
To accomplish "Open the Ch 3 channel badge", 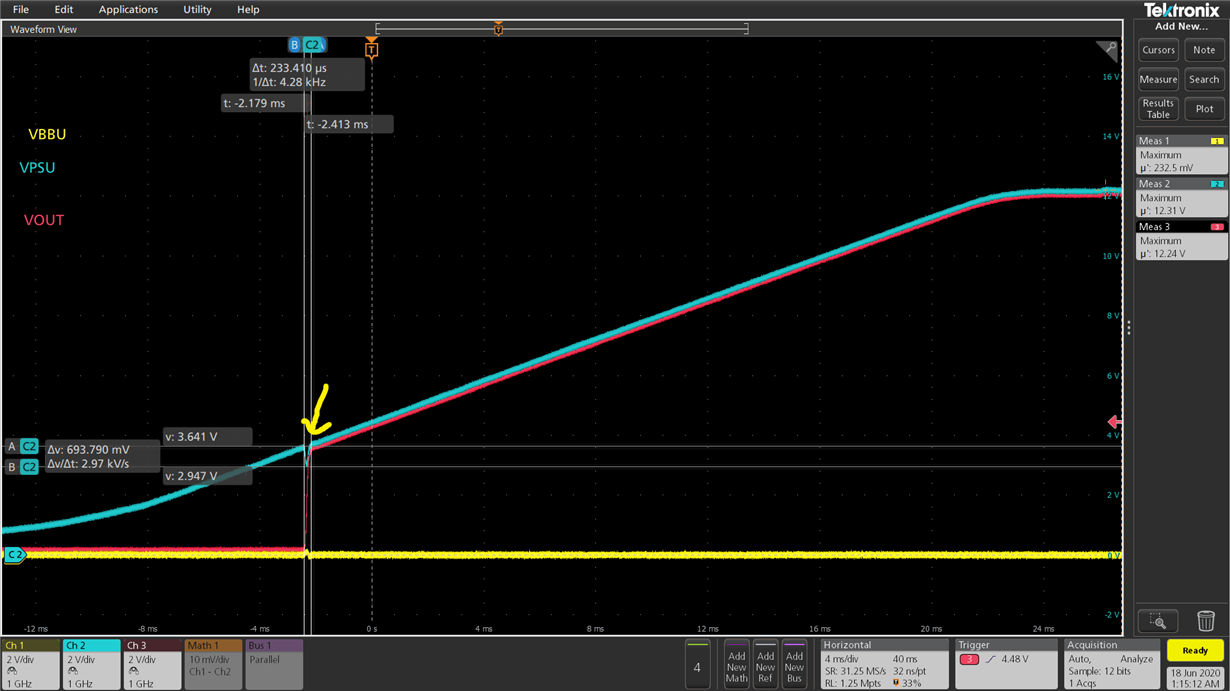I will click(153, 665).
